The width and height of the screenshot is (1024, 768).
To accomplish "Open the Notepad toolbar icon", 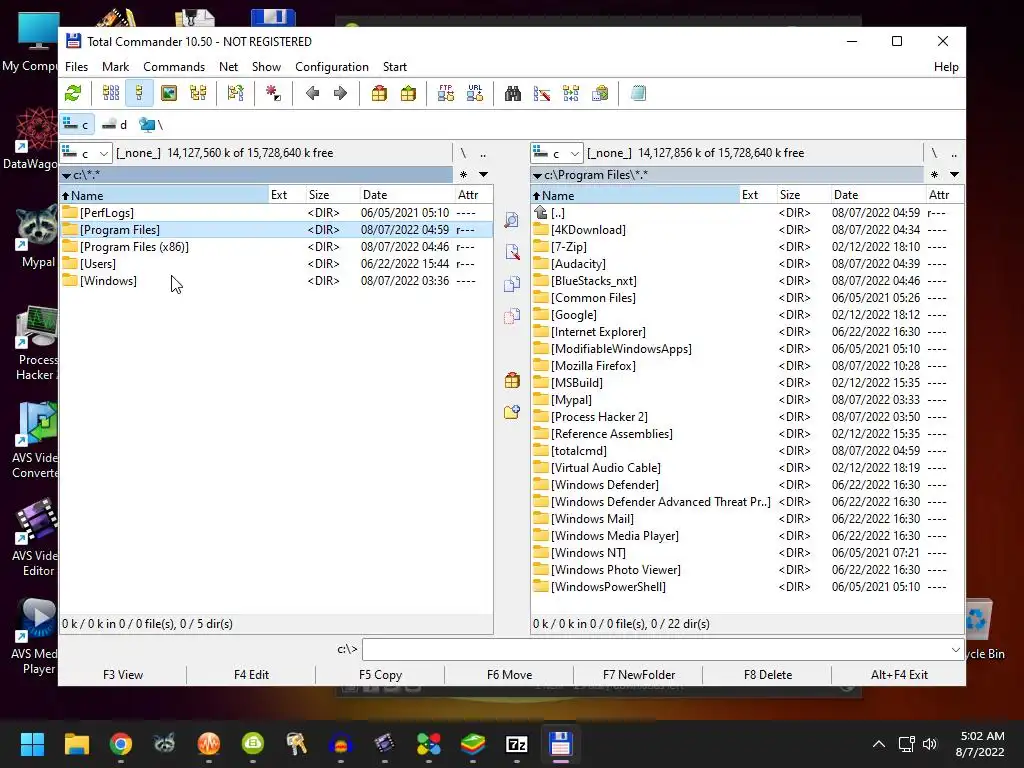I will tap(638, 93).
